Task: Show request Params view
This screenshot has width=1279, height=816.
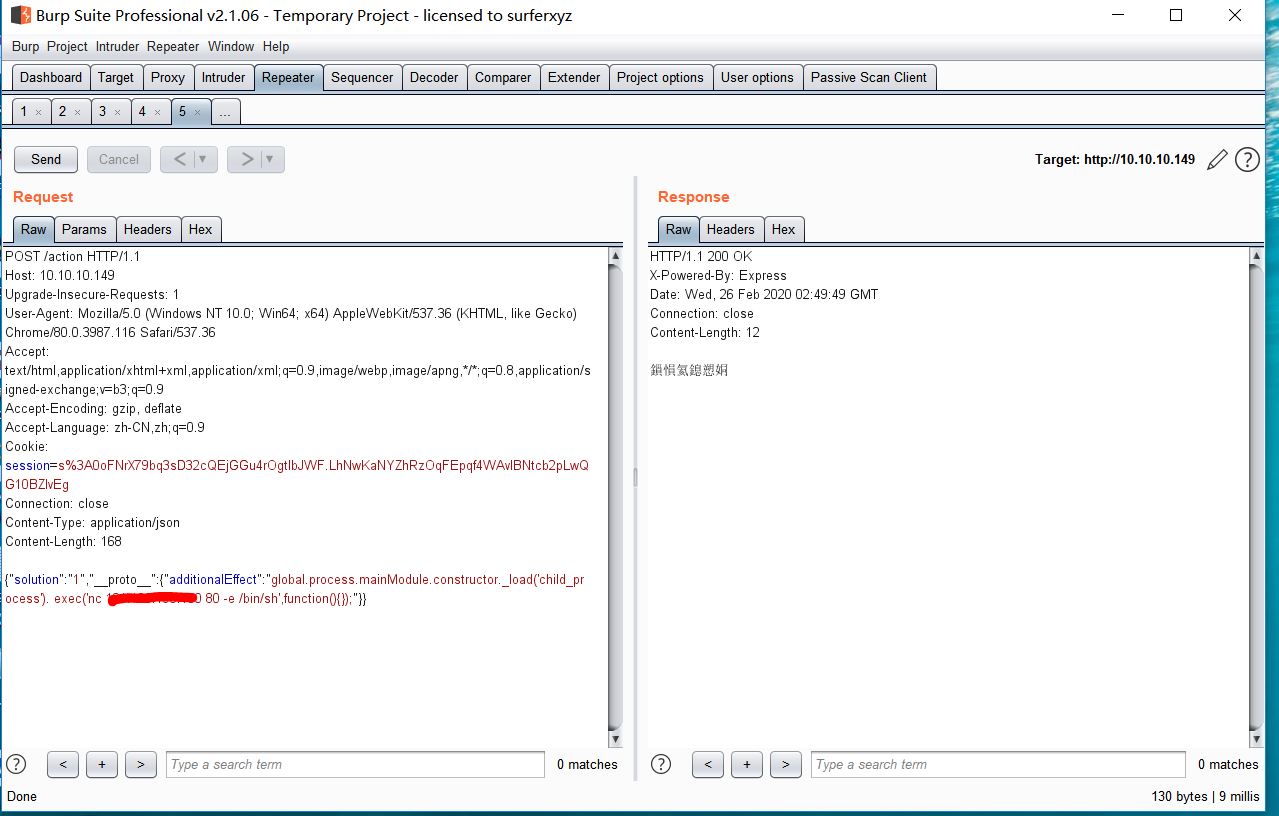Action: click(84, 229)
